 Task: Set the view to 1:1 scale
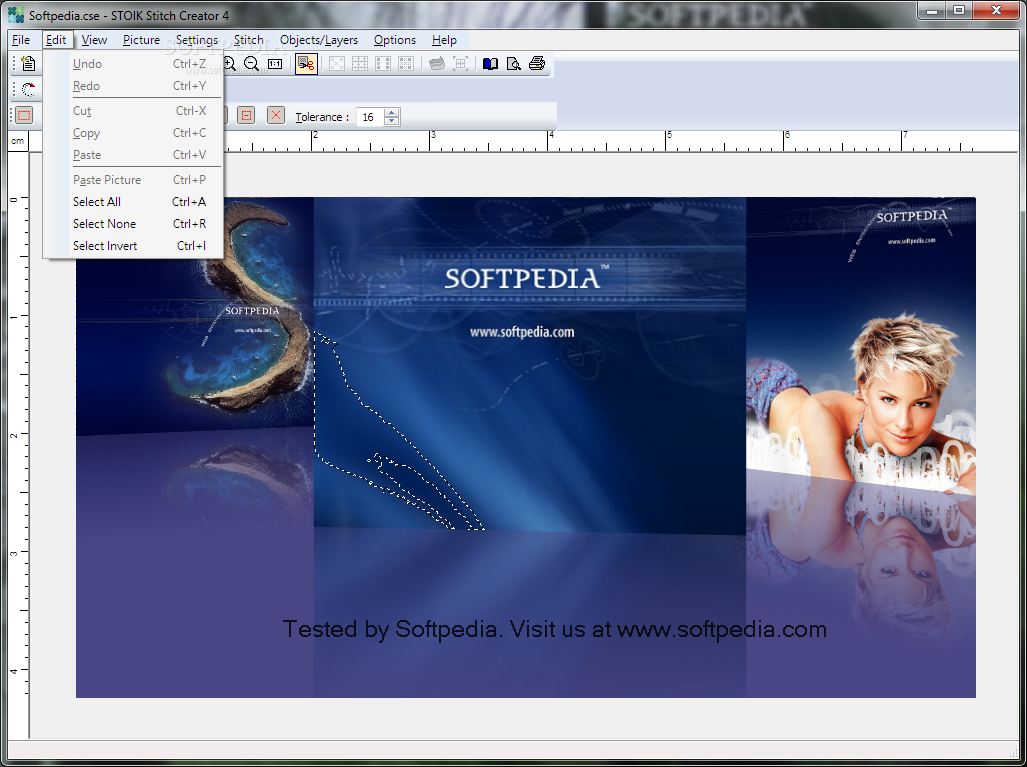coord(275,64)
